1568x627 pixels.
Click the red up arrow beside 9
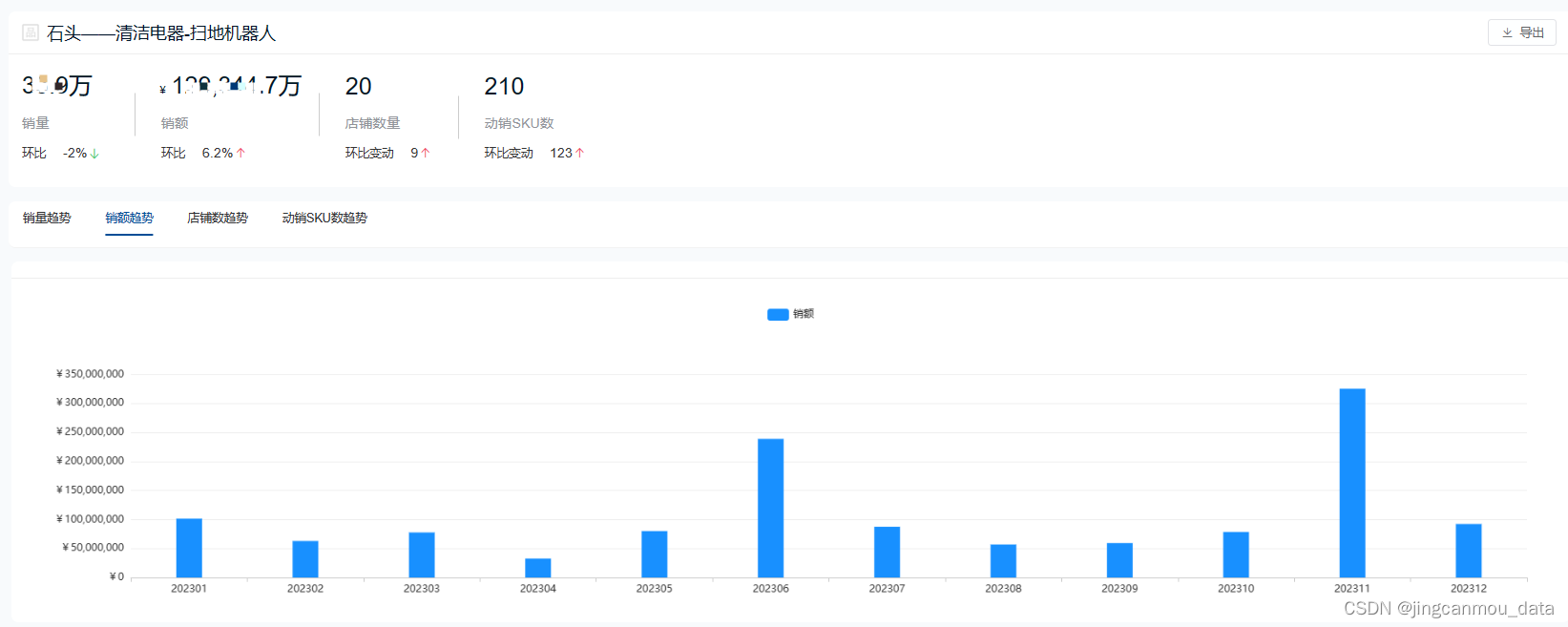[426, 153]
